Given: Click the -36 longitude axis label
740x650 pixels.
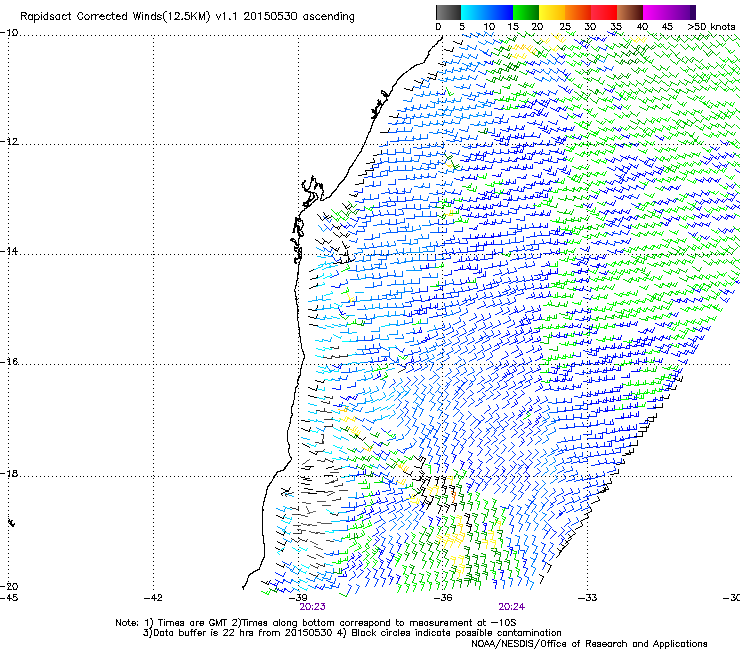Looking at the screenshot, I should (x=443, y=598).
